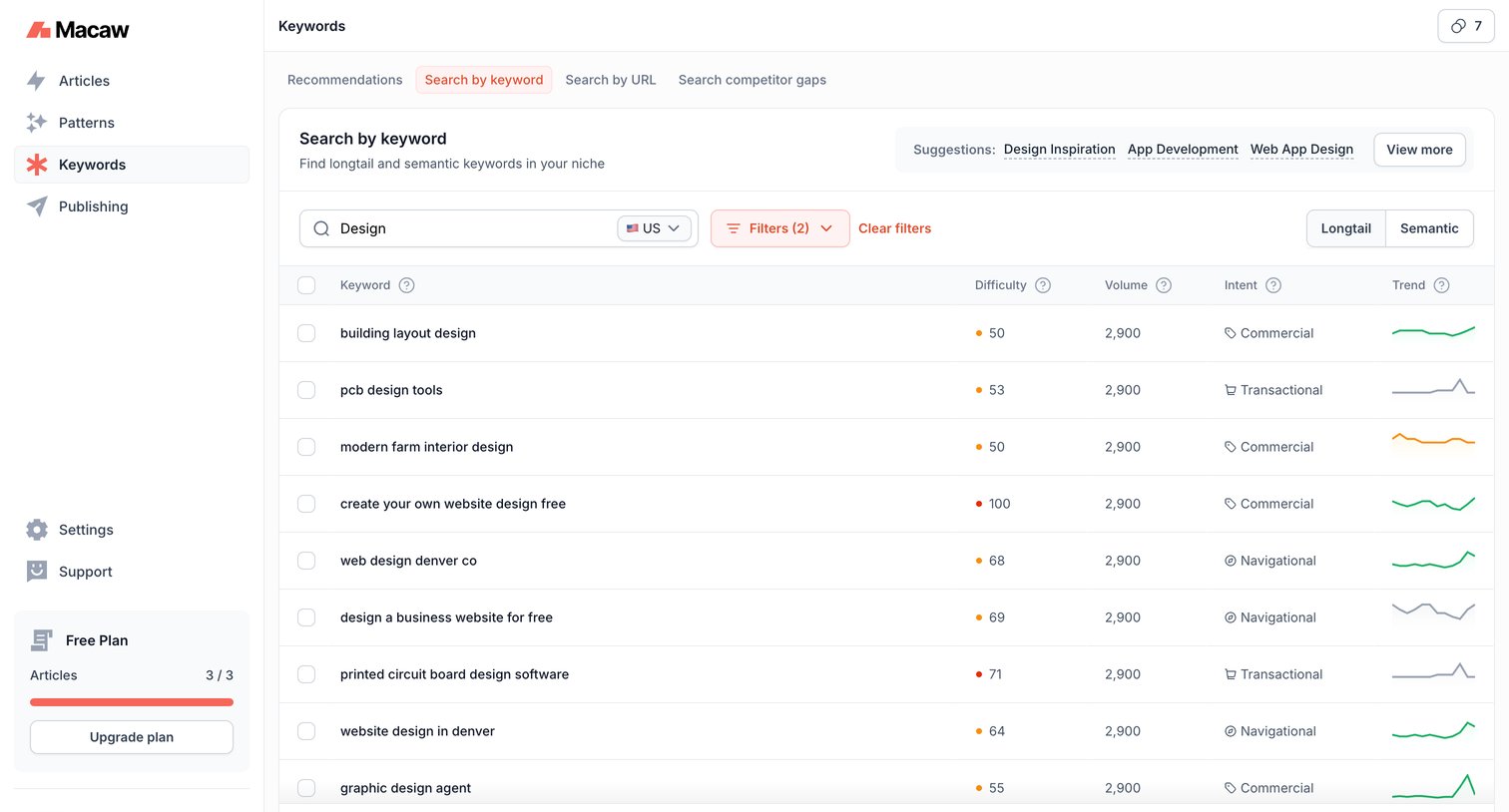Select the Longtail button
Image resolution: width=1509 pixels, height=812 pixels.
click(1345, 228)
